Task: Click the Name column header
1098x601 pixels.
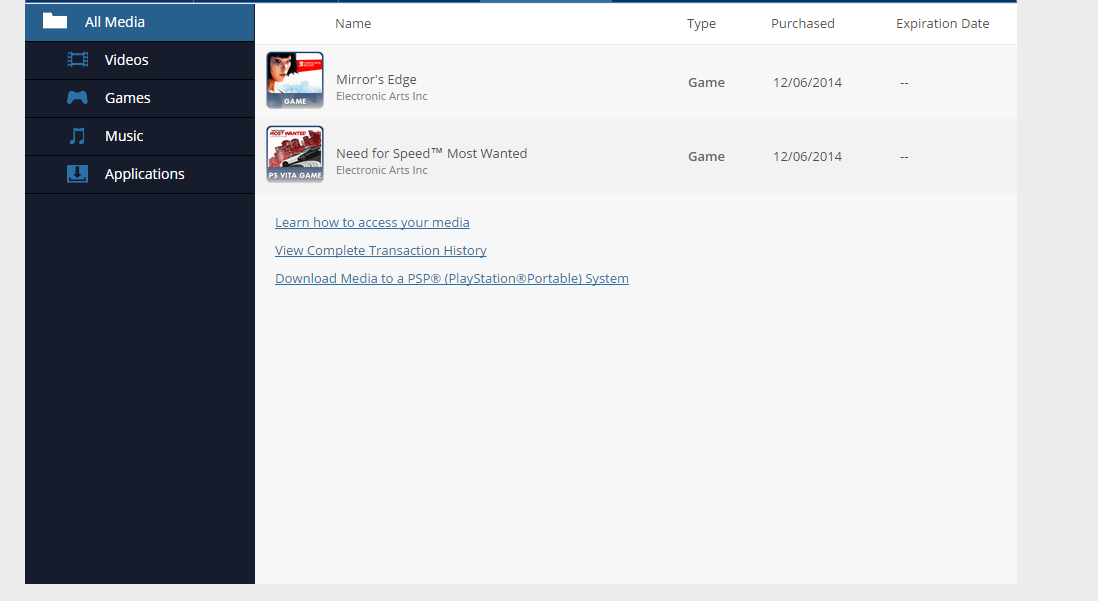Action: (x=353, y=23)
